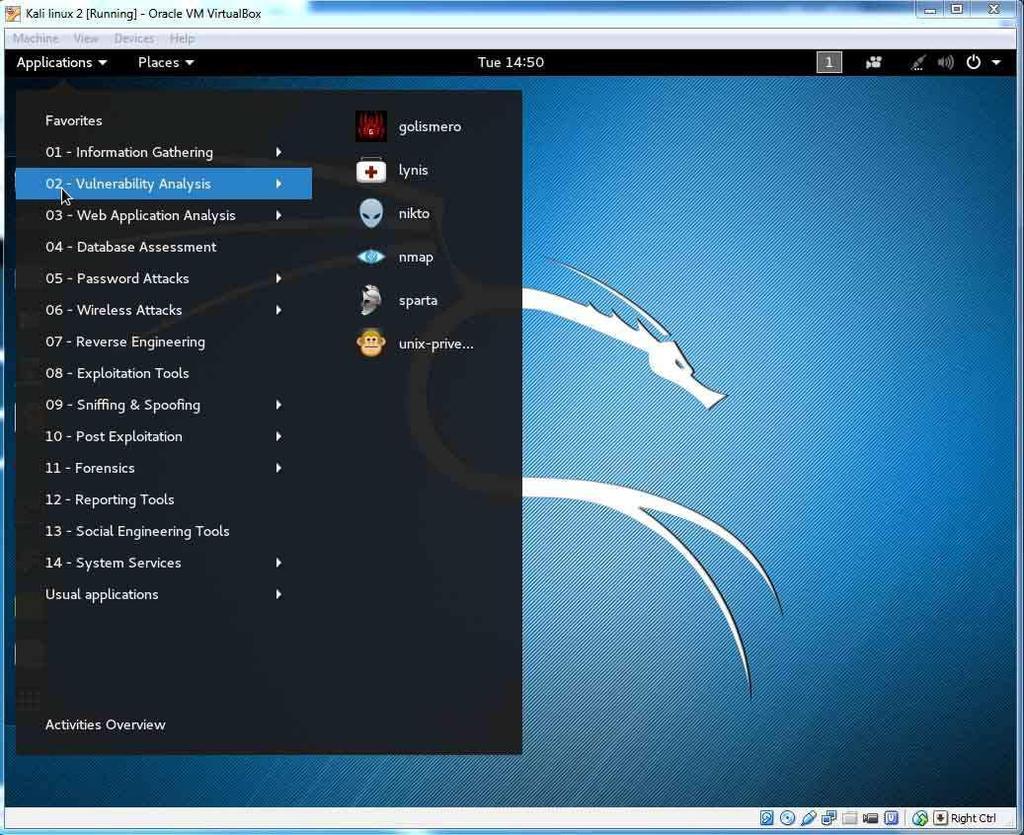The image size is (1024, 835).
Task: Open VirtualBox Devices menu
Action: (x=134, y=39)
